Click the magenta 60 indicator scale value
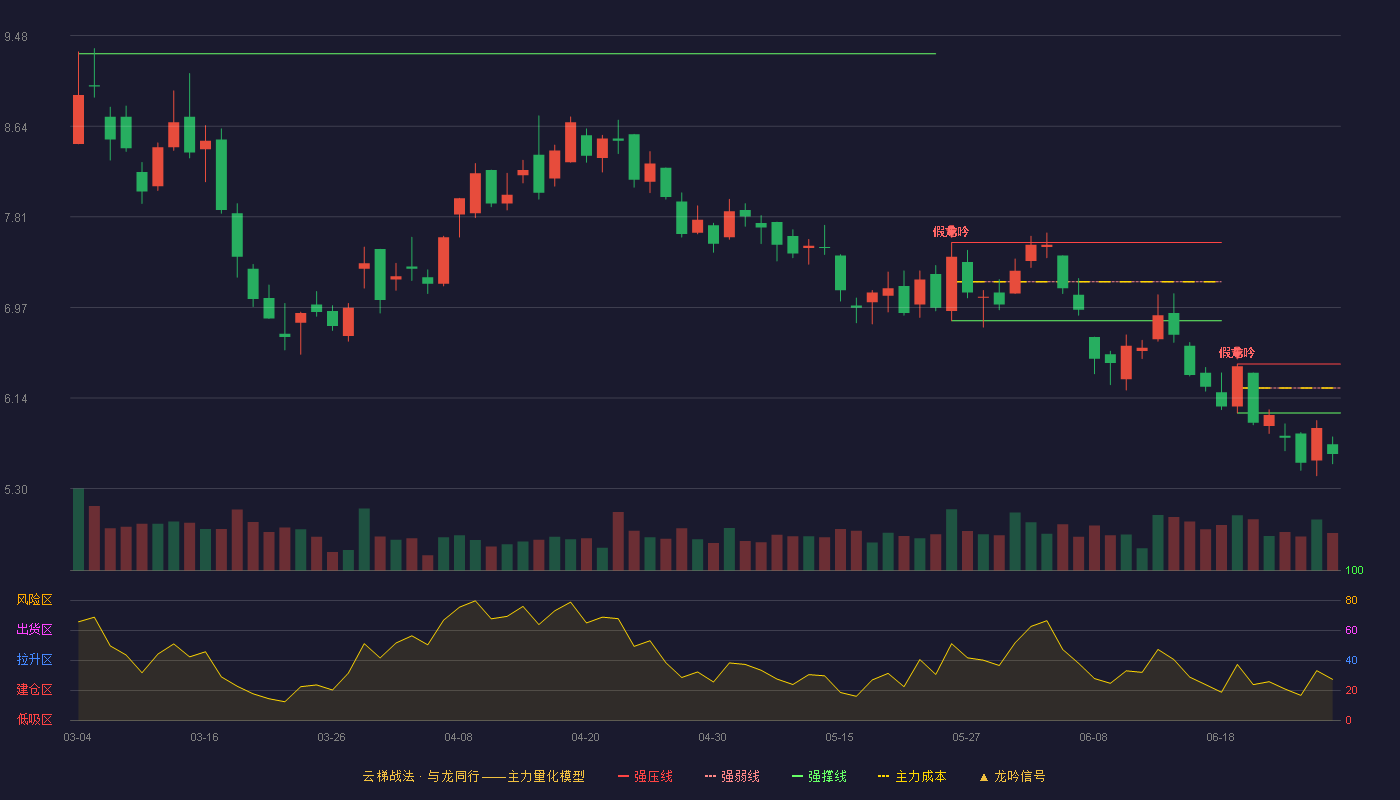 (x=1351, y=631)
